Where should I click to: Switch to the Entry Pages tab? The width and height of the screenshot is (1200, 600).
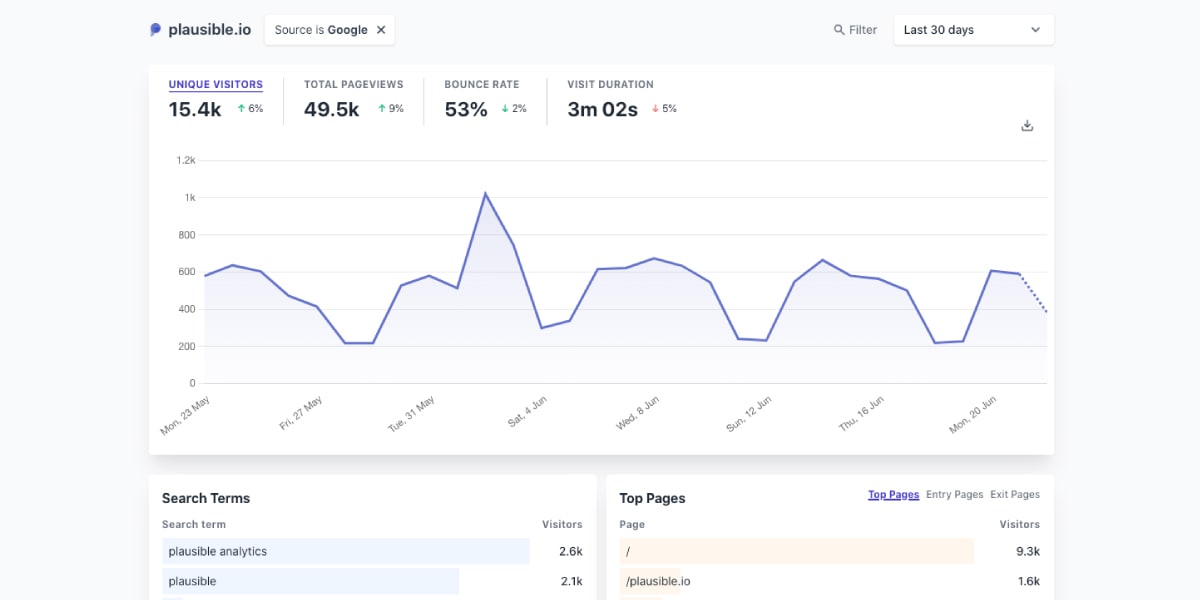pyautogui.click(x=955, y=494)
